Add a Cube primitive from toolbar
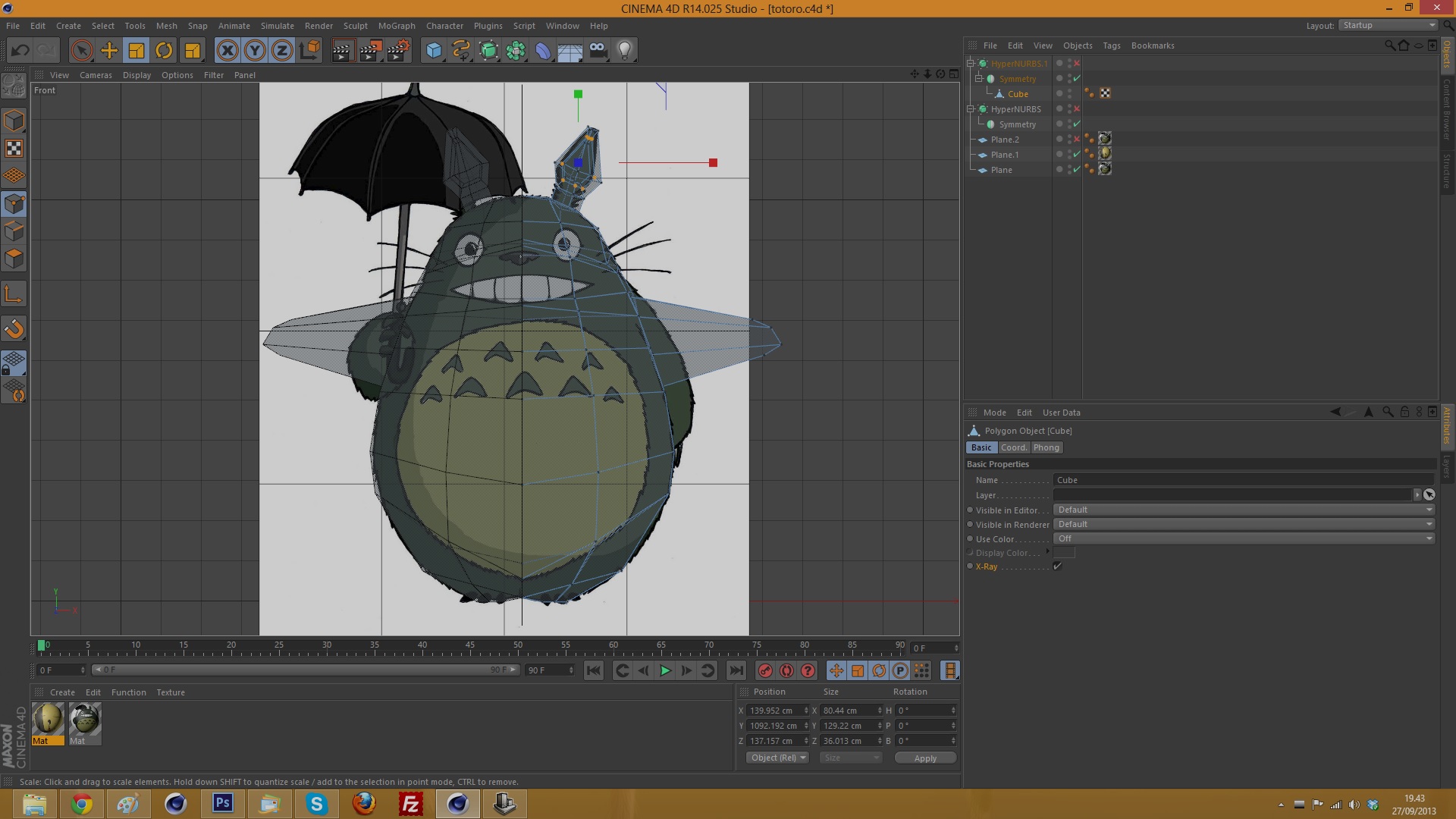 click(434, 51)
